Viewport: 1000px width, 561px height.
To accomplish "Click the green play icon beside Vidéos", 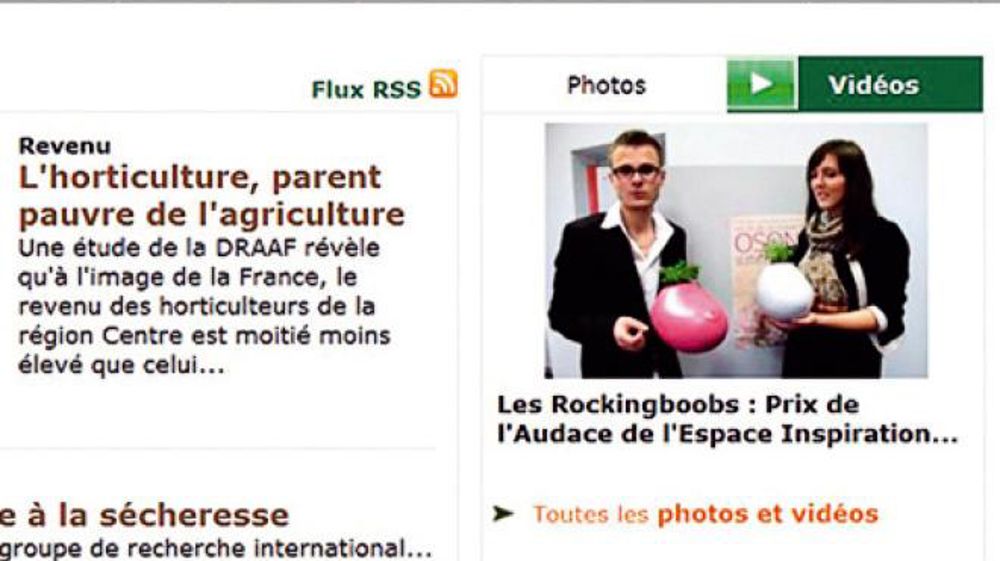I will pos(762,84).
